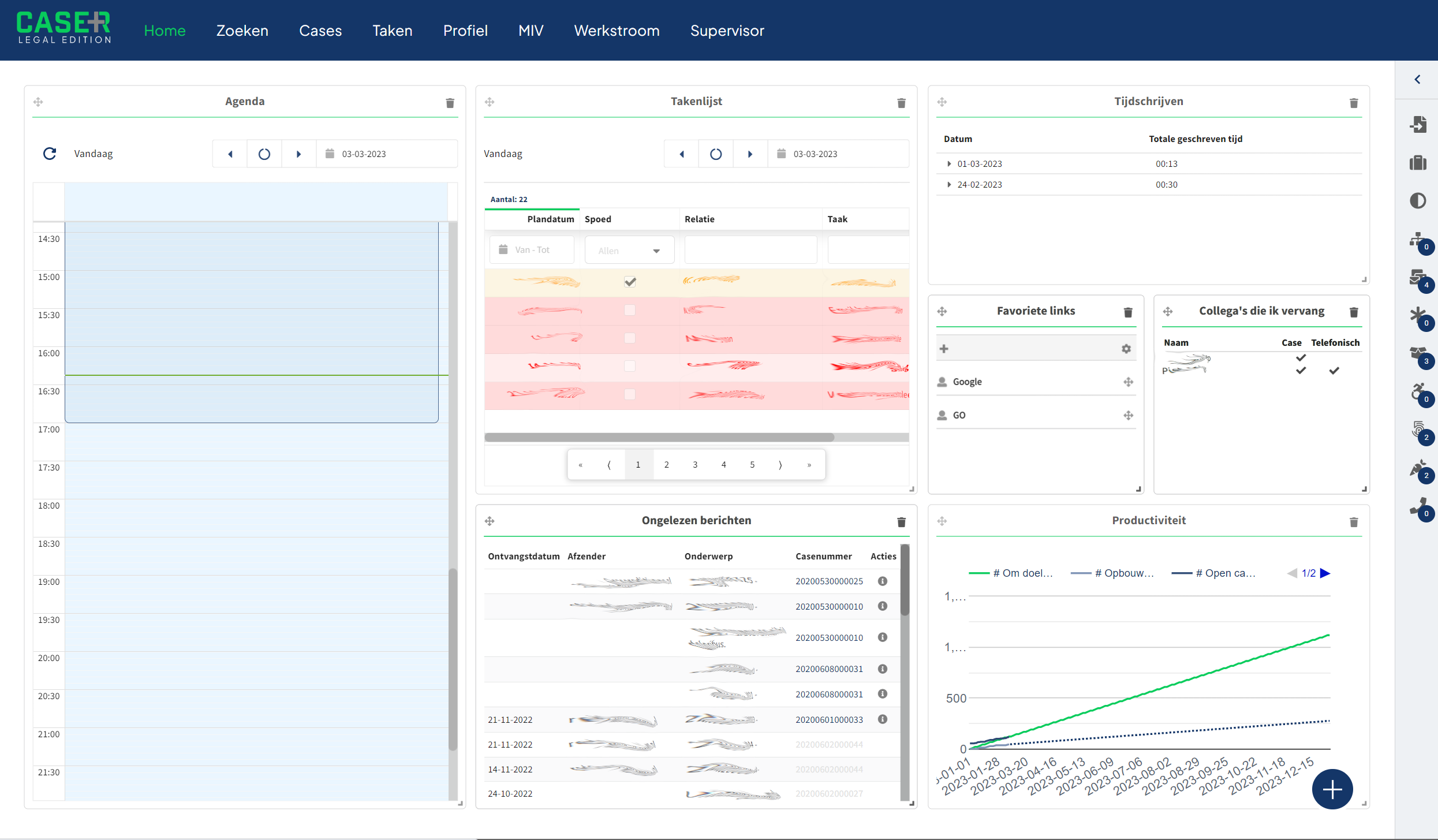
Task: Go to page 3 of Takenlijst
Action: [695, 465]
